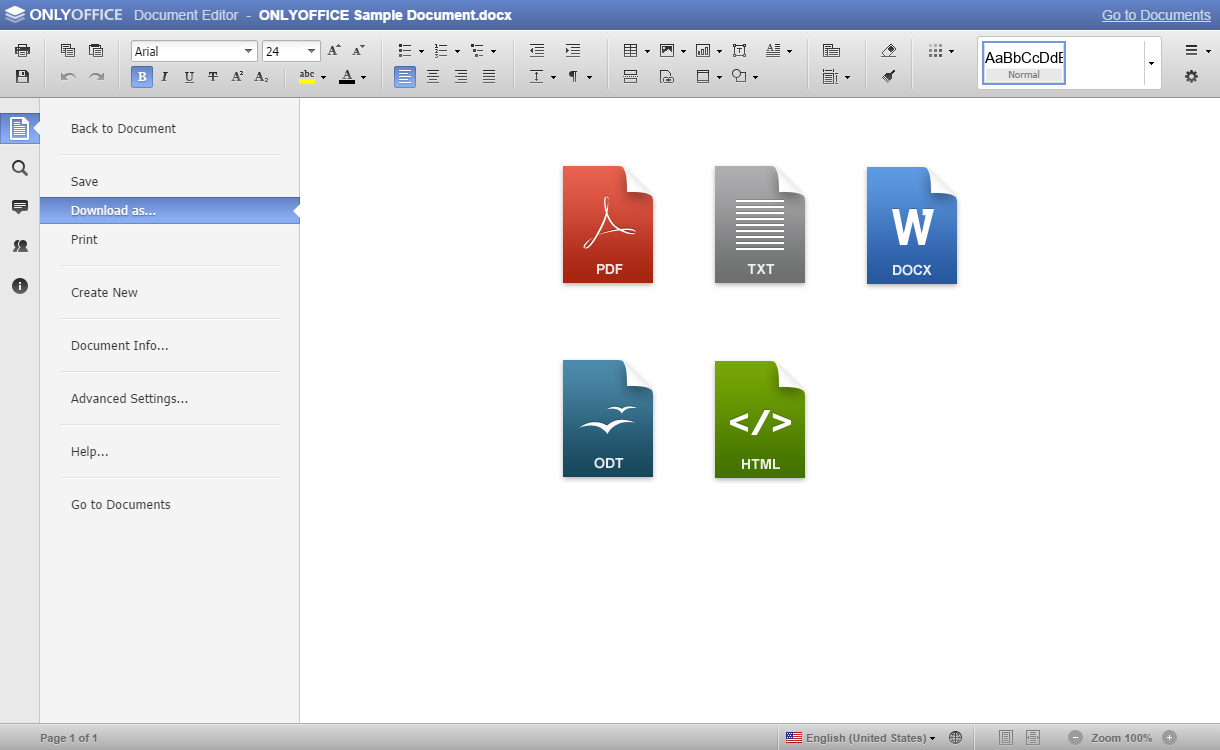Screen dimensions: 1220x750
Task: Download document as DOCX
Action: pyautogui.click(x=912, y=225)
